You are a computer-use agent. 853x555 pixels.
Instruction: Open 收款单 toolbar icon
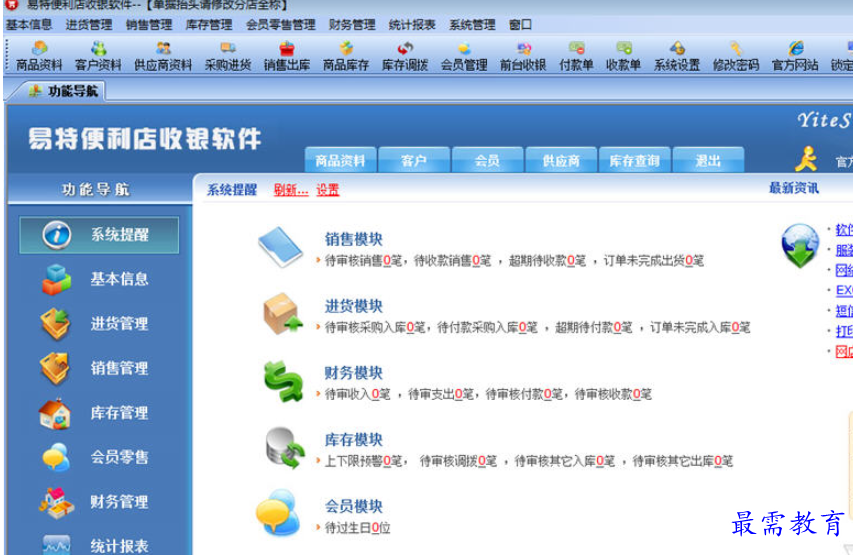click(623, 56)
